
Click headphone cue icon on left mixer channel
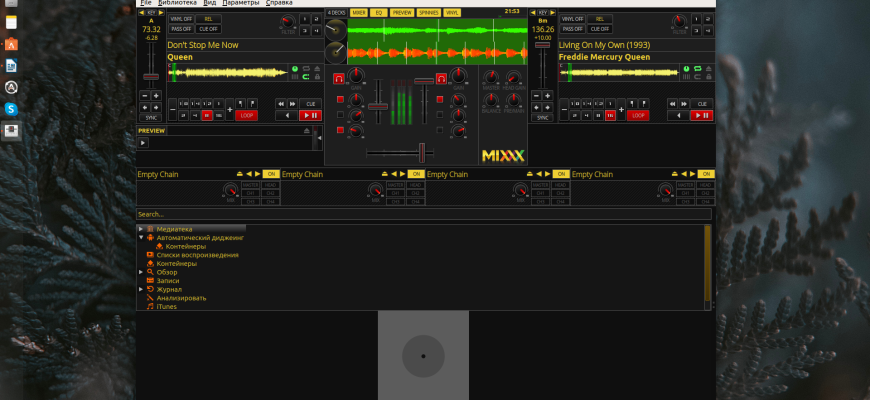point(339,77)
